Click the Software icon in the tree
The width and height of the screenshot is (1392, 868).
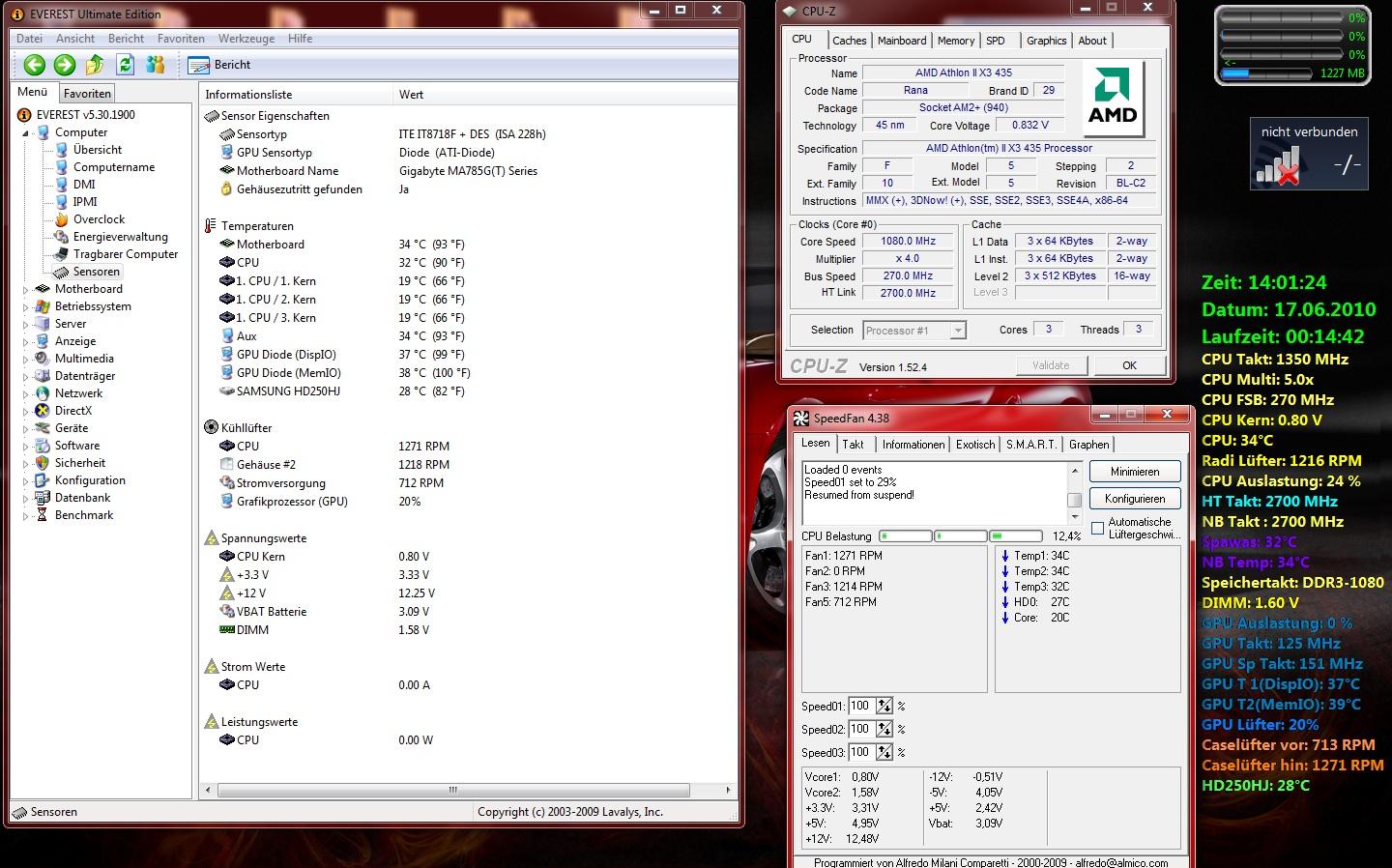click(42, 446)
